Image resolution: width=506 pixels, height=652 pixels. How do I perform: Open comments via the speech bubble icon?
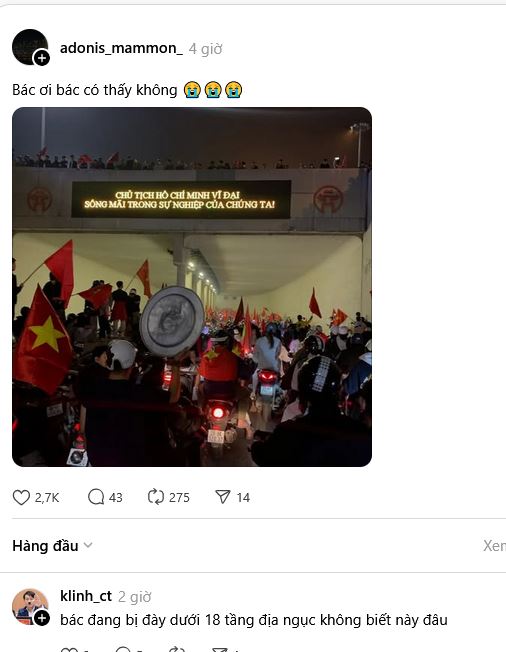pyautogui.click(x=96, y=497)
